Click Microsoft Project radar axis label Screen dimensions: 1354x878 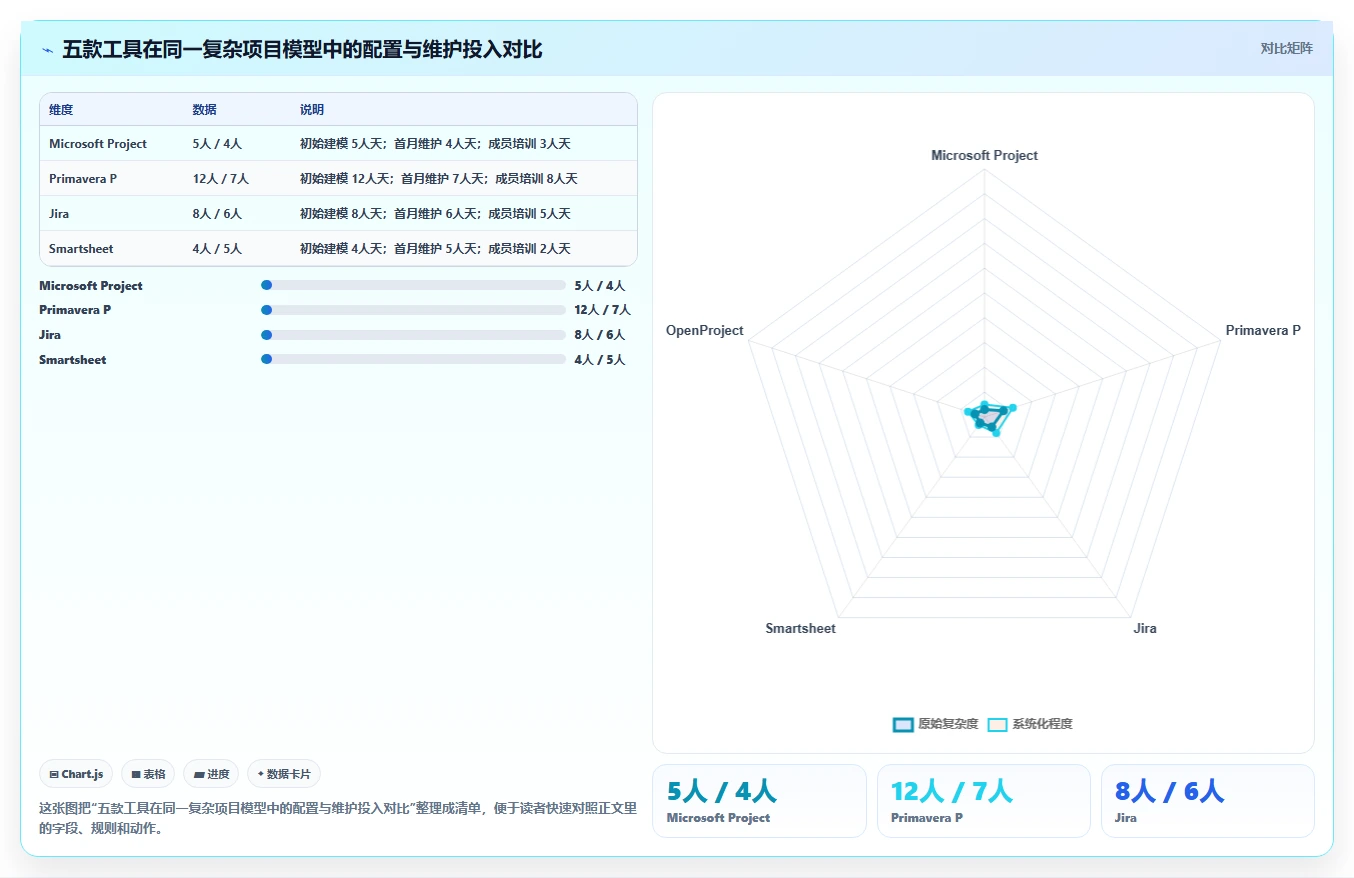coord(984,155)
